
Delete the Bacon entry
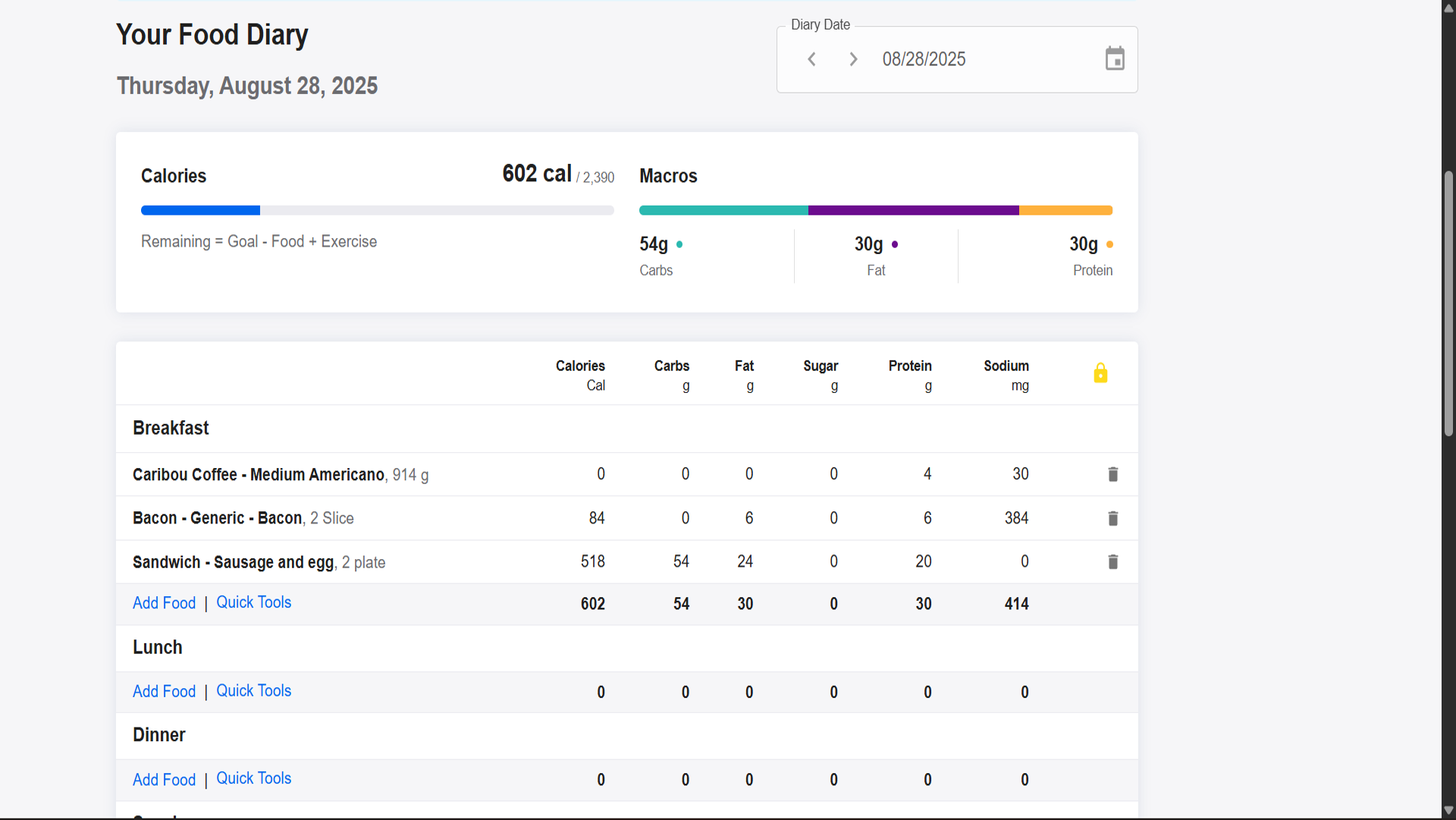1112,519
